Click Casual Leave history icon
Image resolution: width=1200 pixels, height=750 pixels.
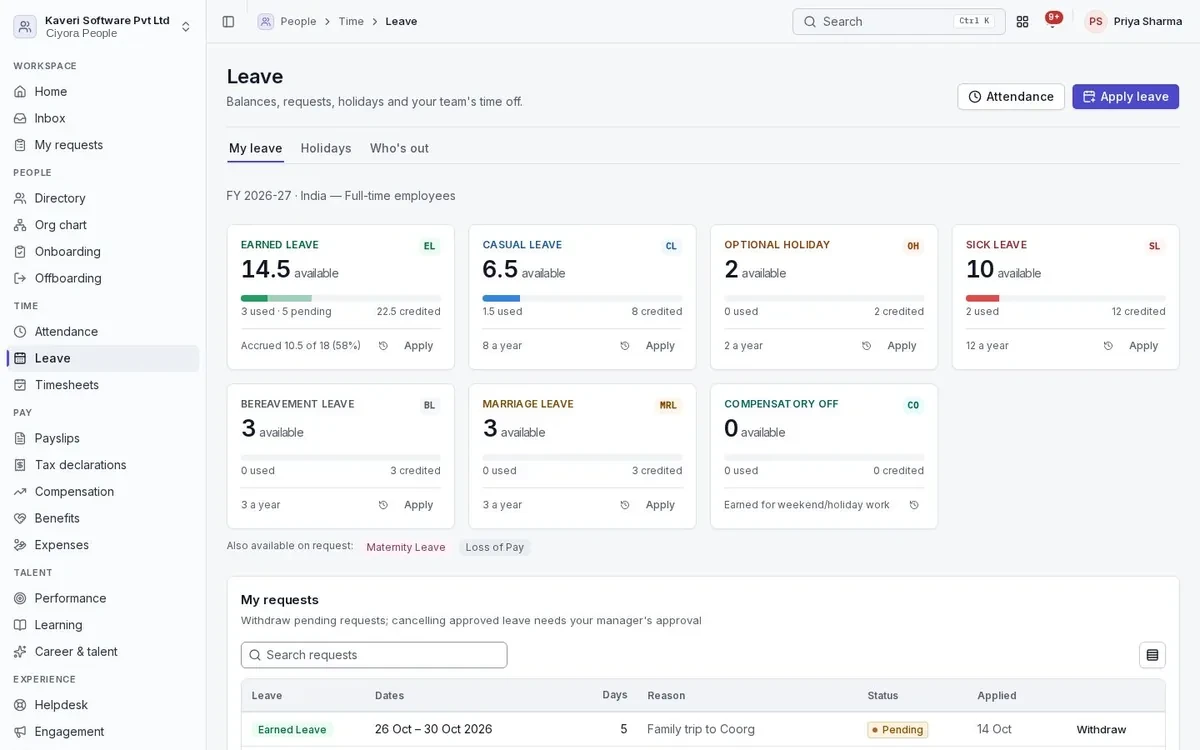(x=625, y=346)
